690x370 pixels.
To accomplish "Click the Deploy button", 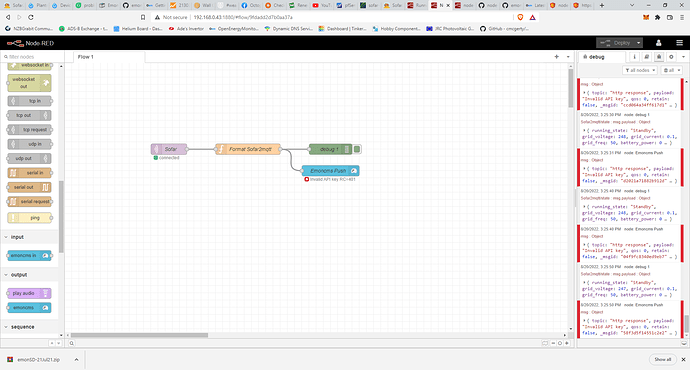I will 615,43.
